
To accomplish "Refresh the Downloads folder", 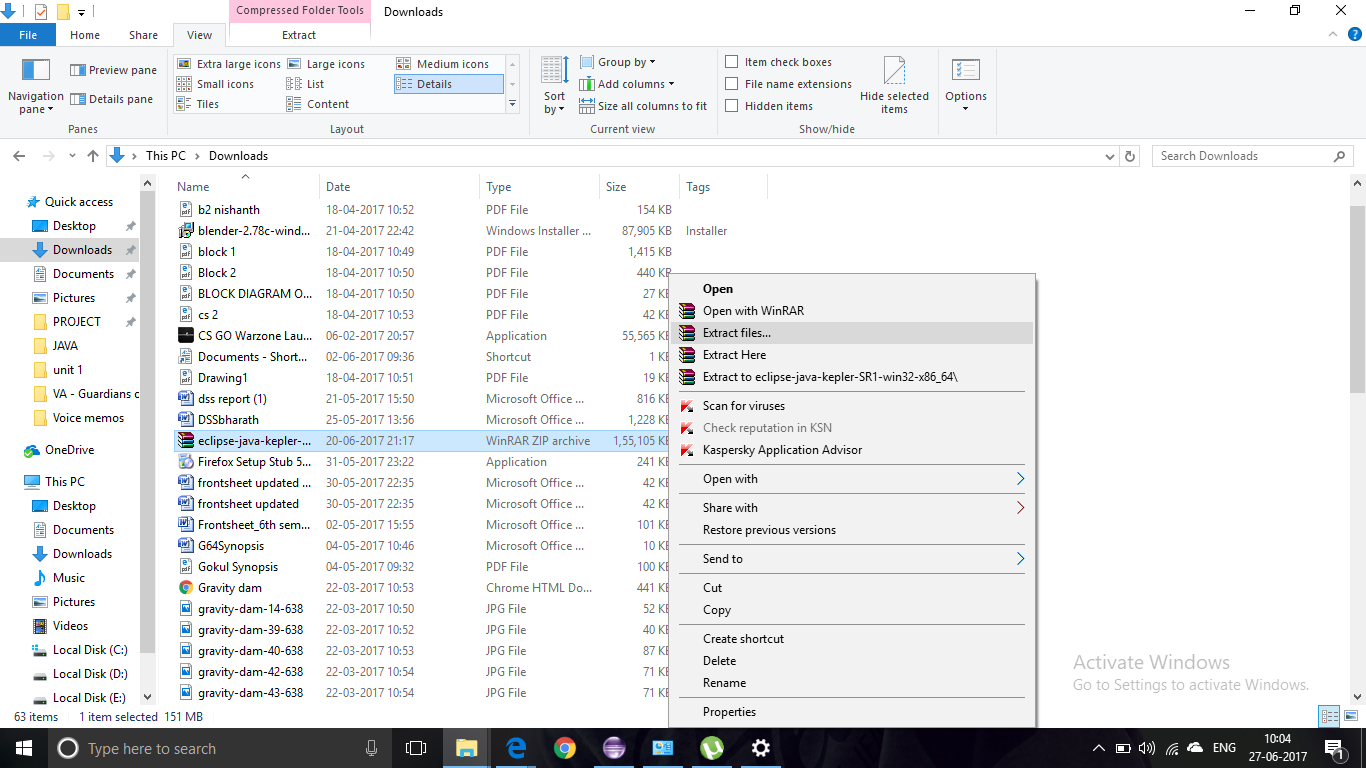I will pos(1130,155).
